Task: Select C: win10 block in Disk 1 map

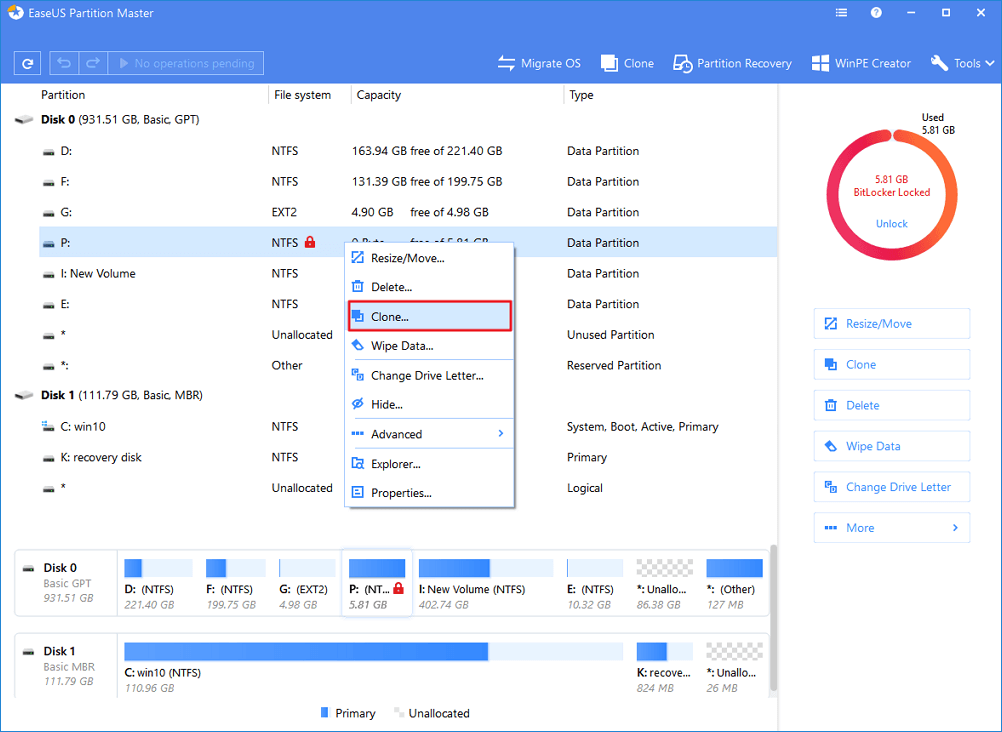Action: click(x=373, y=668)
